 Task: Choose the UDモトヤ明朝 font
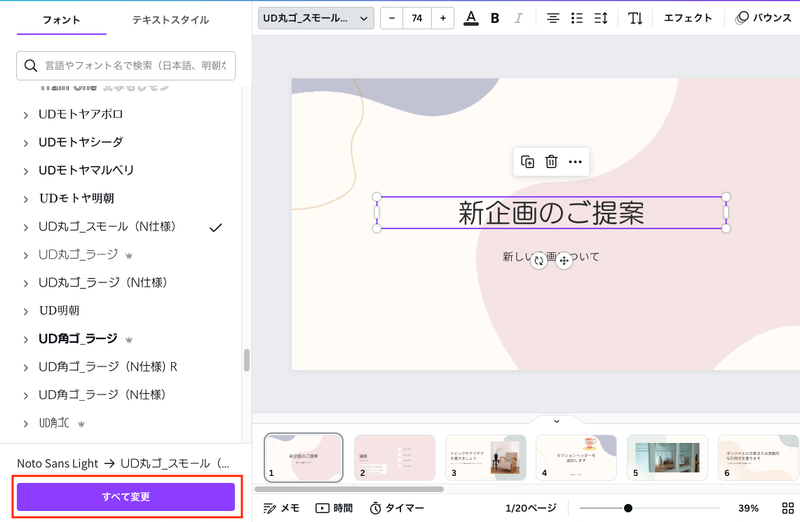77,198
